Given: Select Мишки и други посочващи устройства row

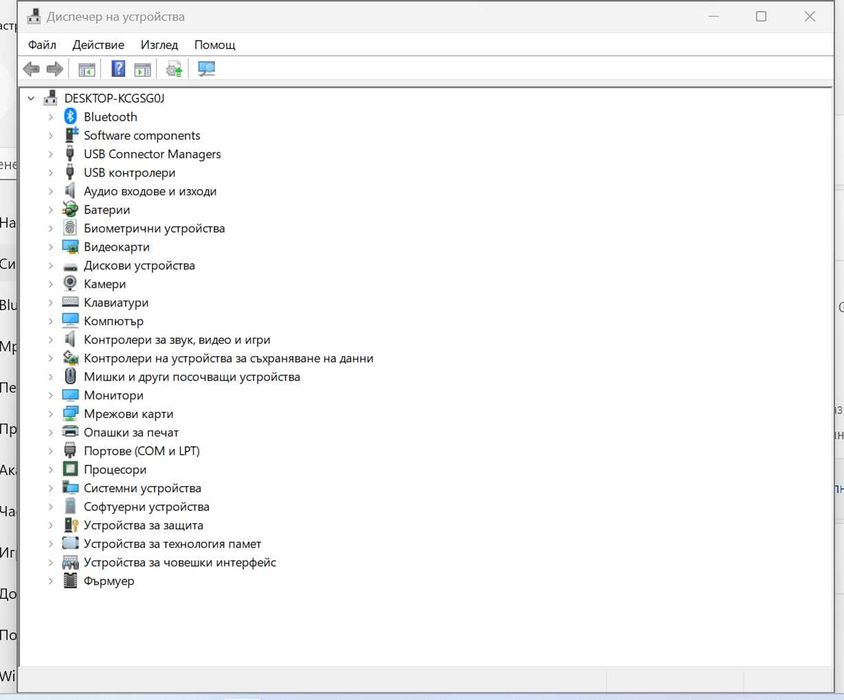Looking at the screenshot, I should click(x=192, y=376).
